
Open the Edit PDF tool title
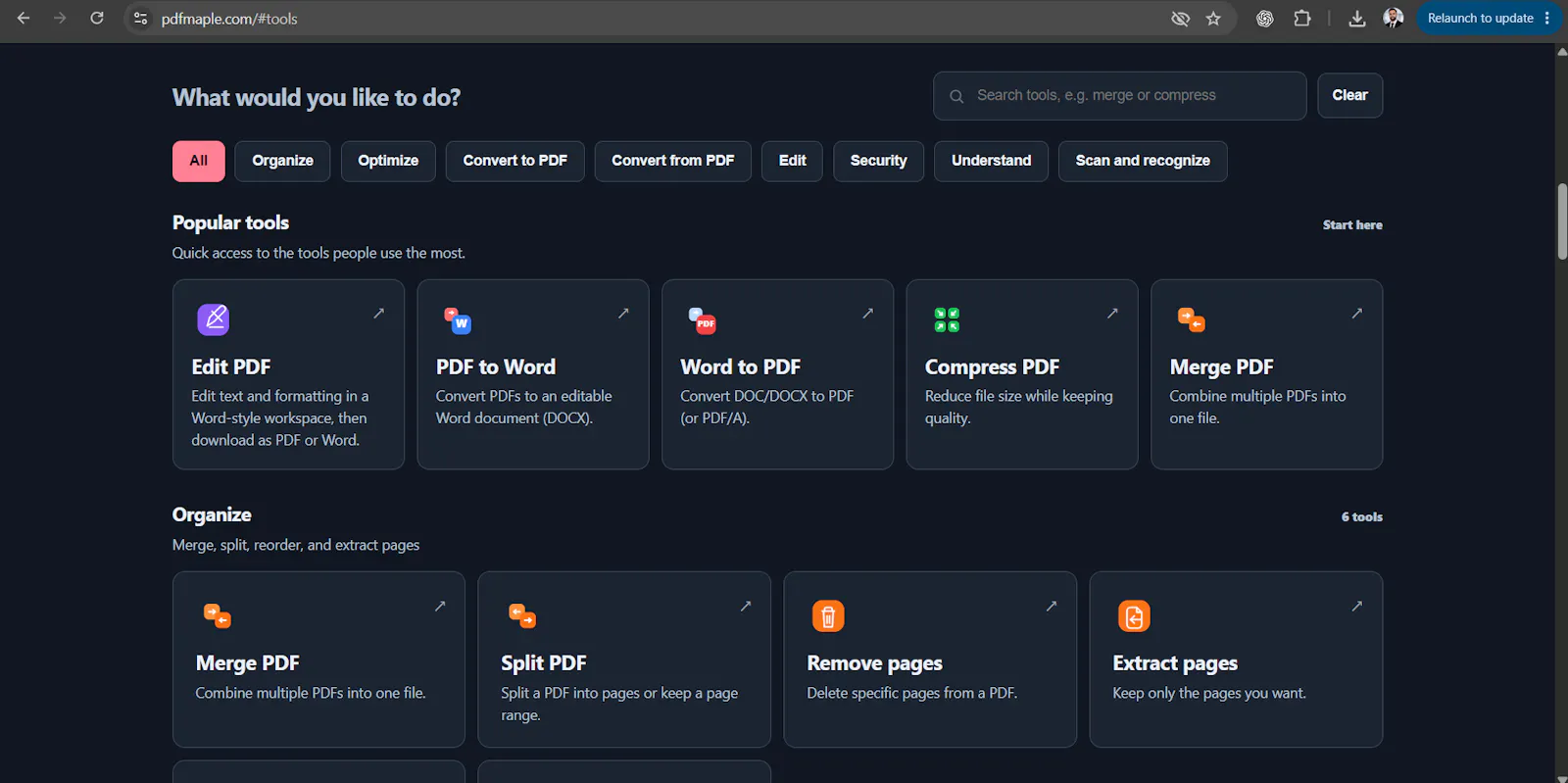pos(231,367)
